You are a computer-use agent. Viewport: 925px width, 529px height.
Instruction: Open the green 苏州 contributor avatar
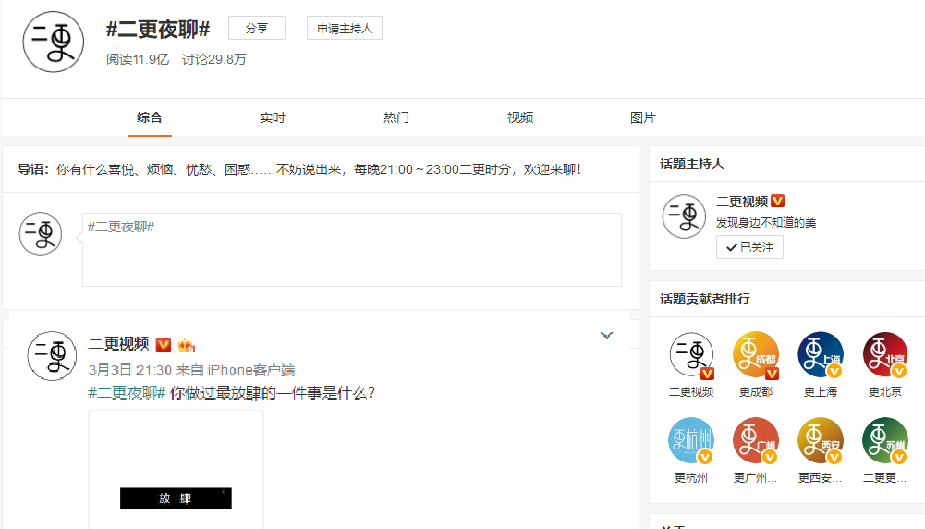click(x=885, y=440)
